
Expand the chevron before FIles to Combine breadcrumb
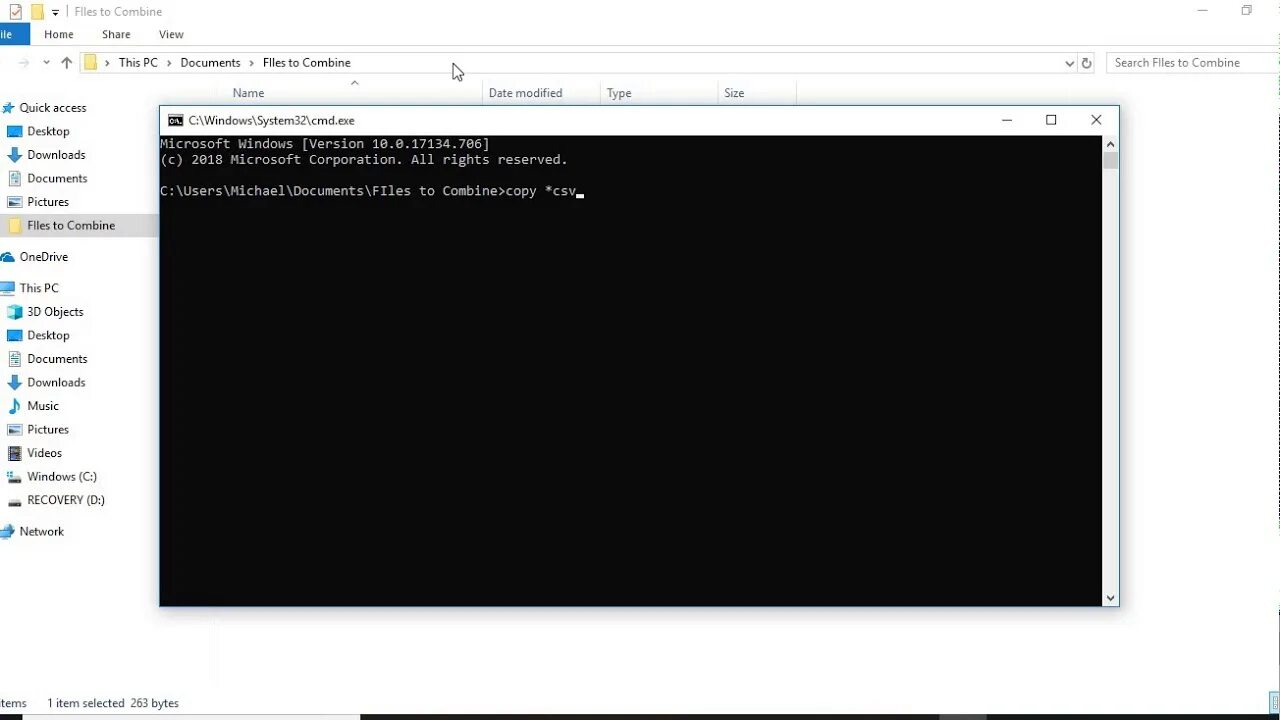251,63
